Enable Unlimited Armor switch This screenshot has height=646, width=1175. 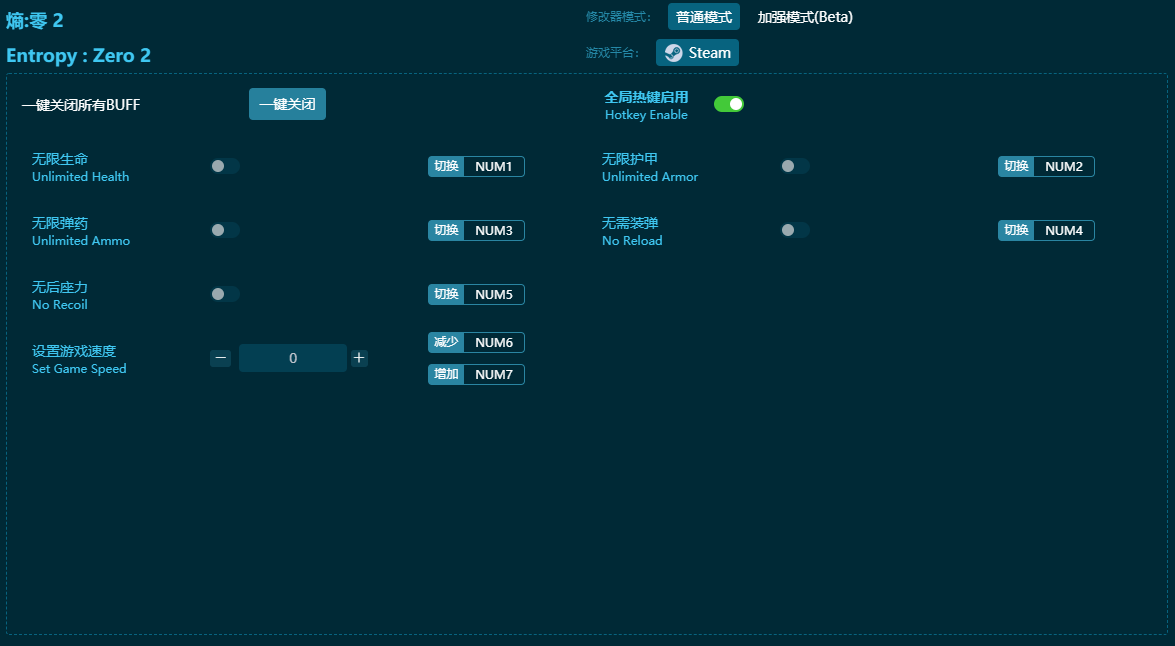tap(795, 166)
